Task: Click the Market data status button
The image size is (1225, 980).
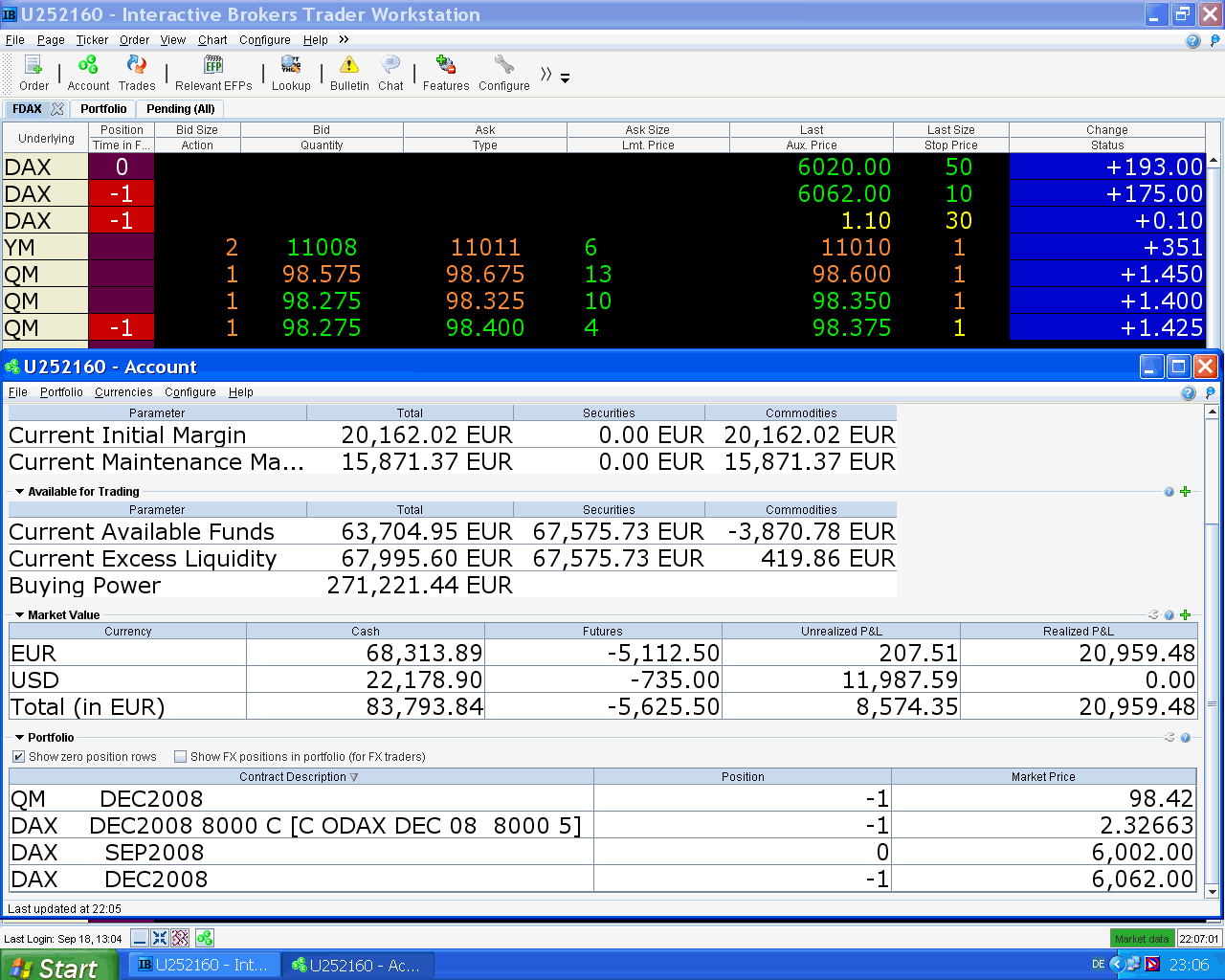Action: click(x=1142, y=939)
